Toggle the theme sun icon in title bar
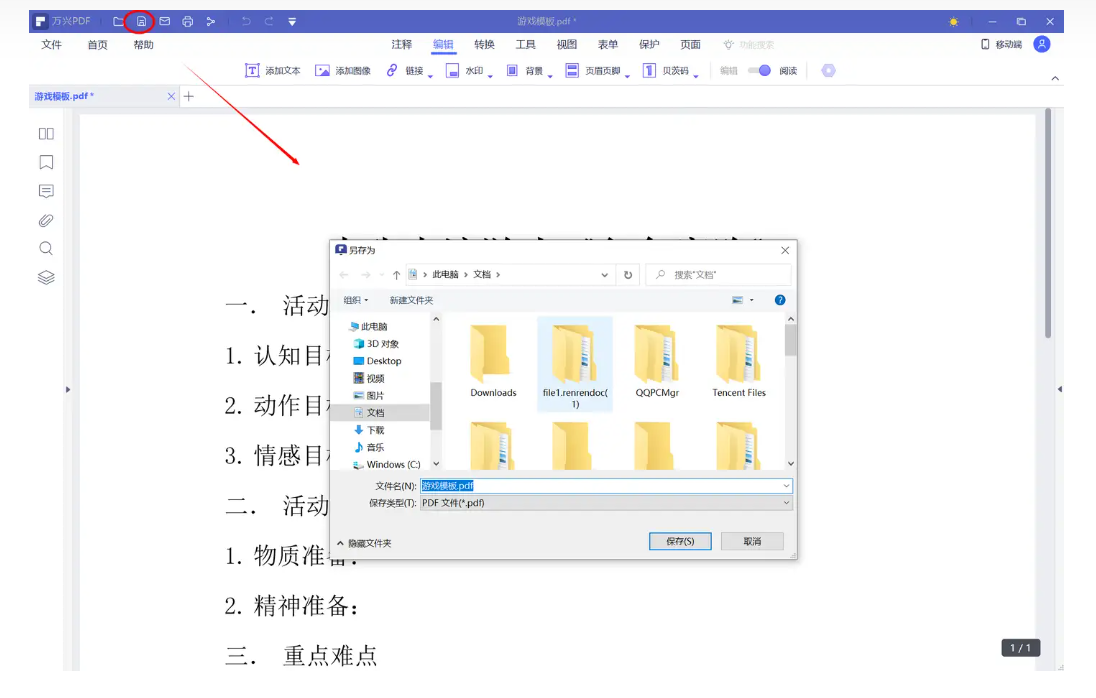The width and height of the screenshot is (1096, 698). [x=953, y=21]
